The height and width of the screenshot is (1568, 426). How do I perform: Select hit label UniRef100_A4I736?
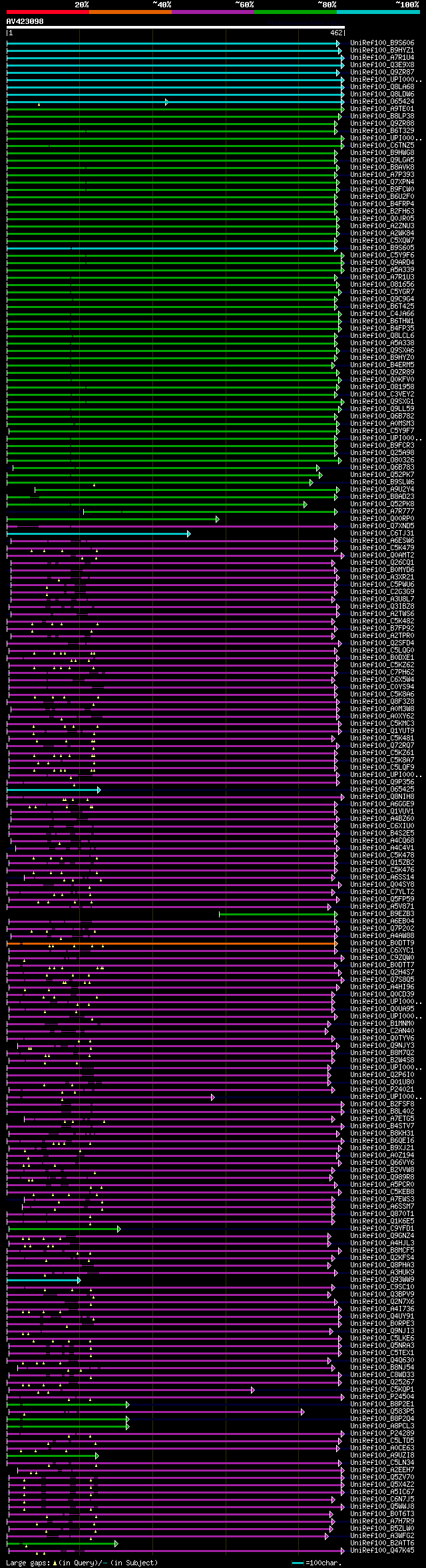point(382,1309)
